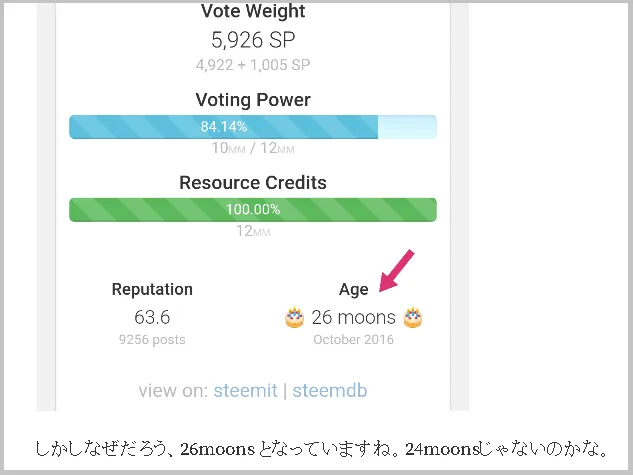
Task: Select the Voting Power heading
Action: pyautogui.click(x=253, y=100)
